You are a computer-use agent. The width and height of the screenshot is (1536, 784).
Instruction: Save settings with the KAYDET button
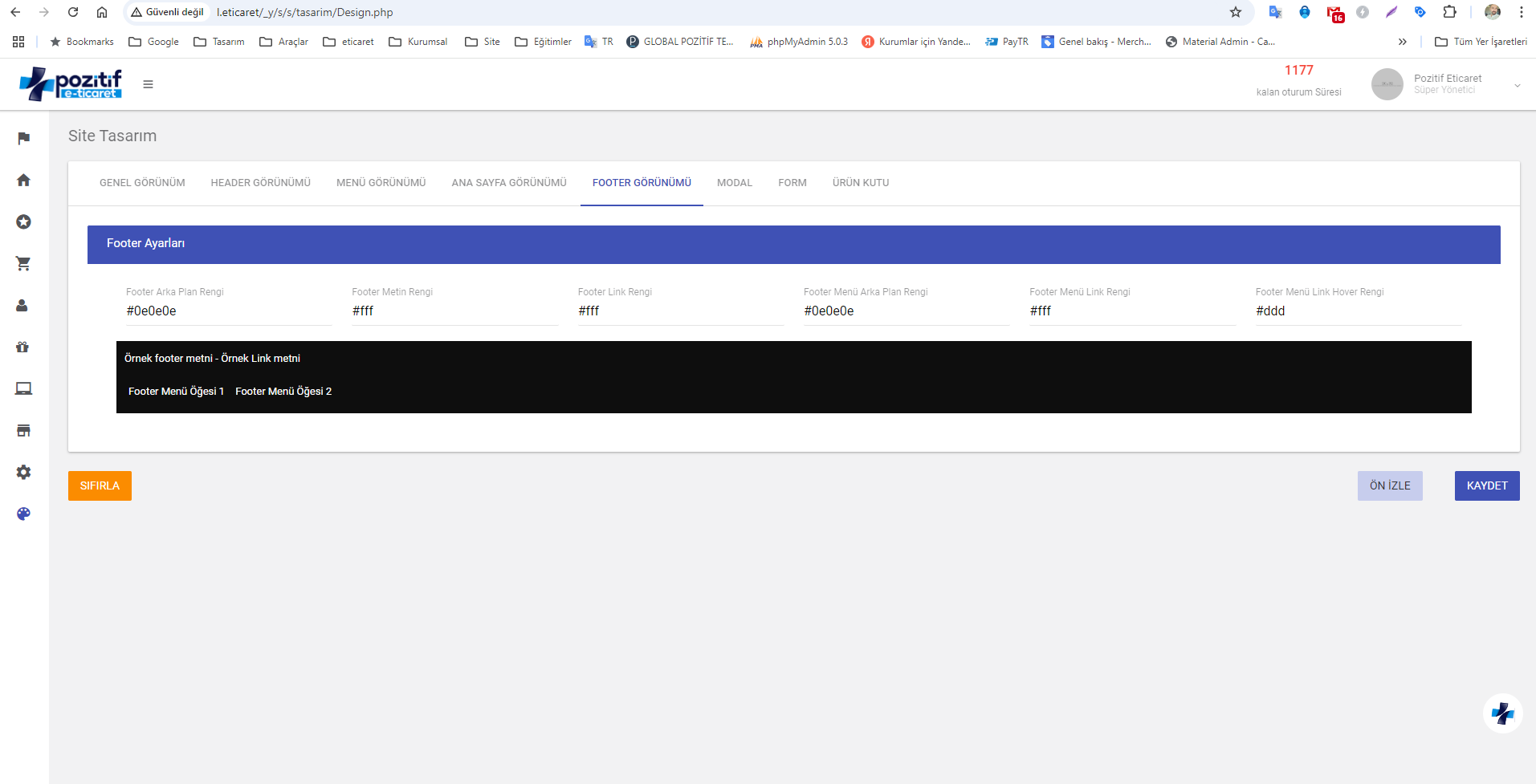[x=1486, y=485]
